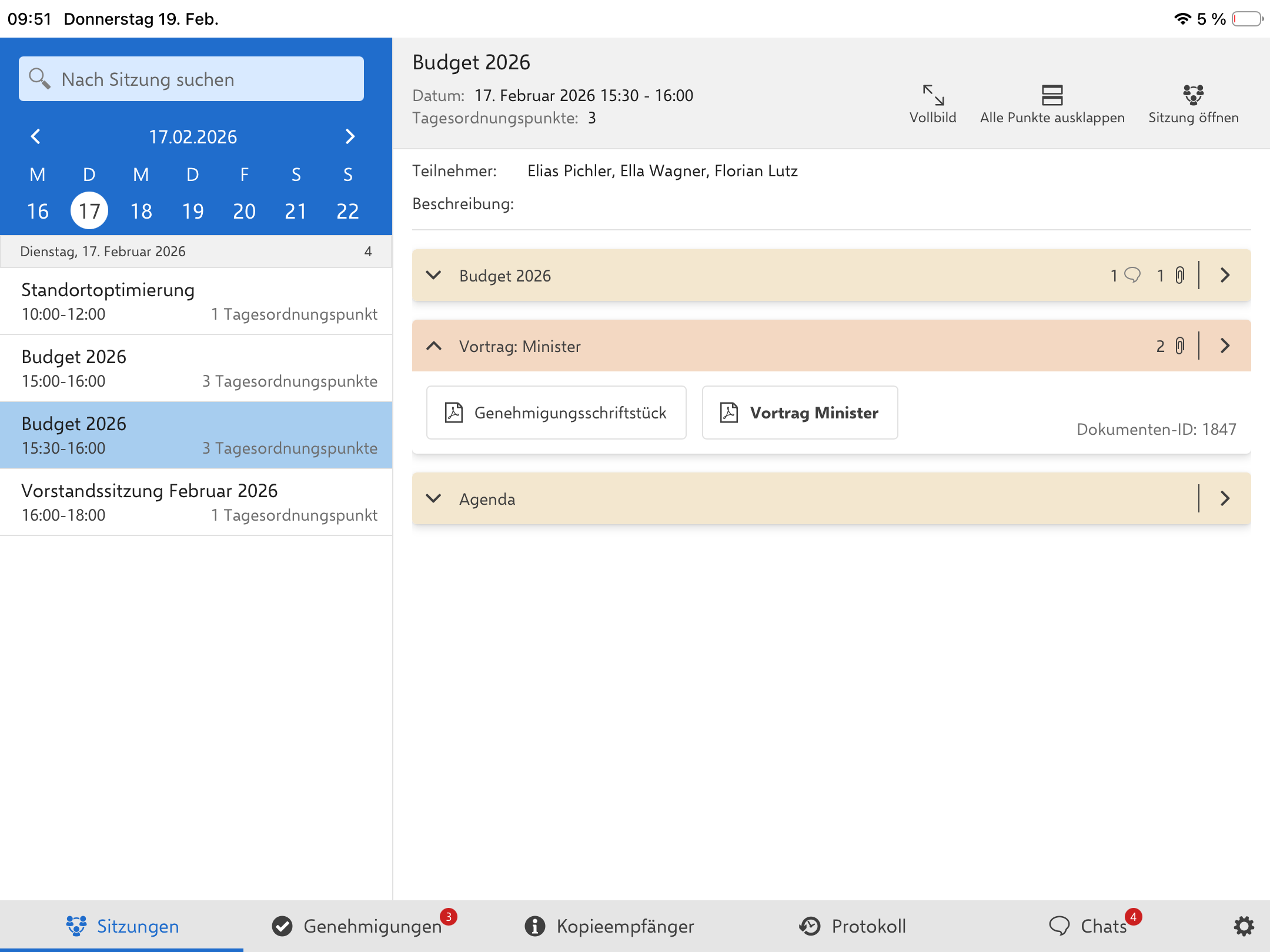The image size is (1270, 952).
Task: Expand the Budget 2026 agenda item
Action: click(x=434, y=275)
